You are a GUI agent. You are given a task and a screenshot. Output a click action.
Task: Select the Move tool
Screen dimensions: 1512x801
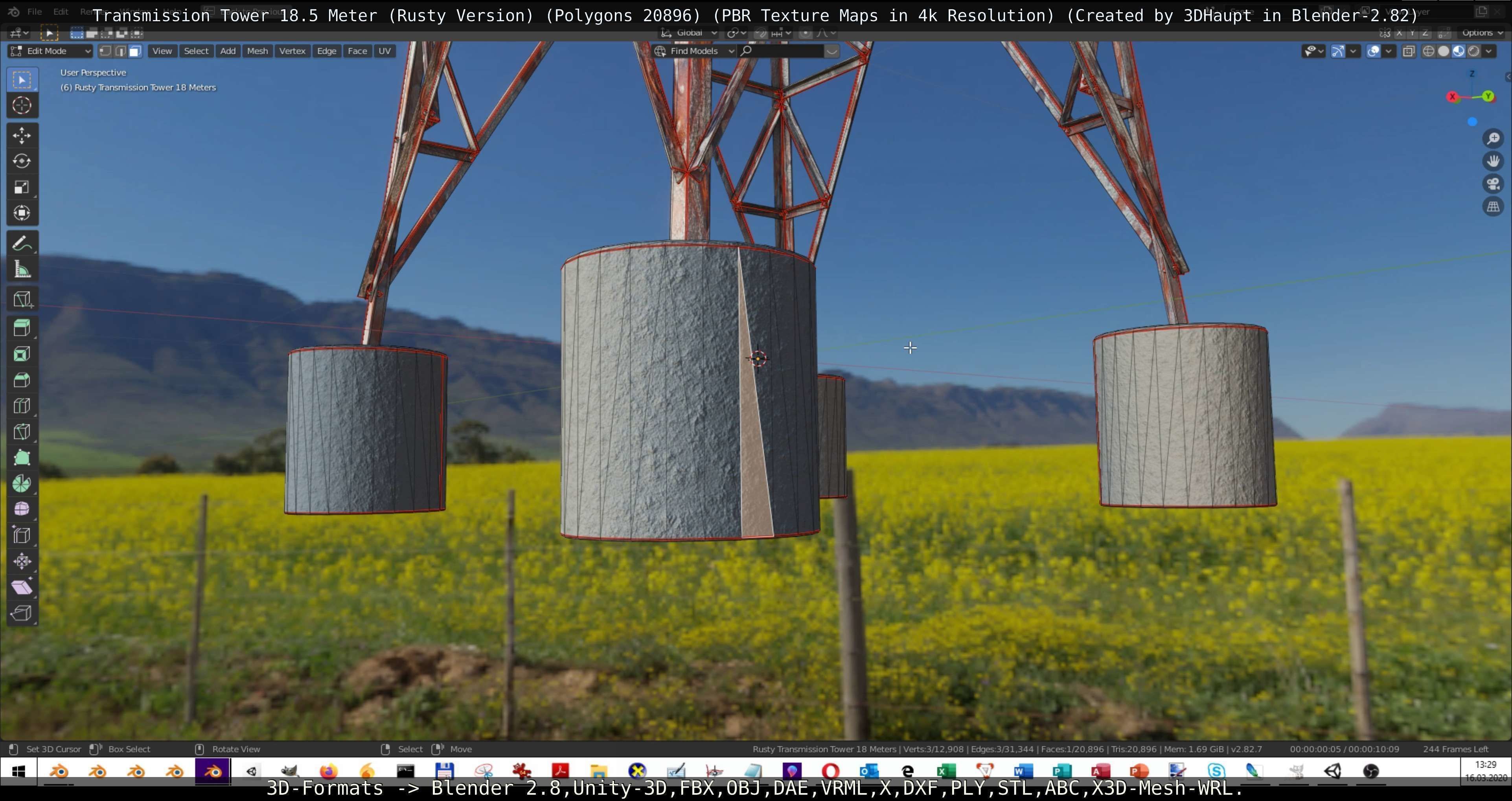(22, 136)
